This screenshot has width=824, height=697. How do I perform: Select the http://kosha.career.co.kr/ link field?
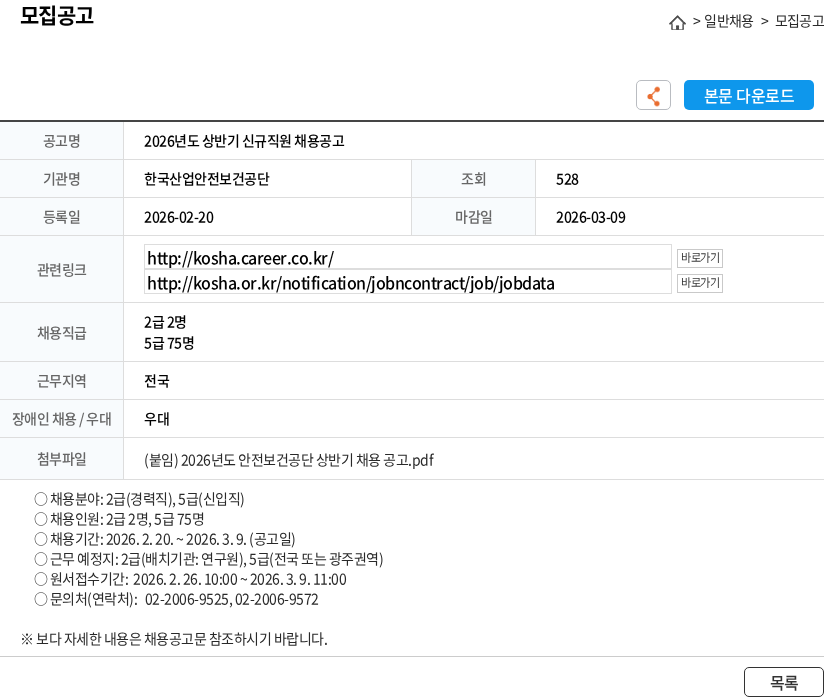[x=408, y=258]
